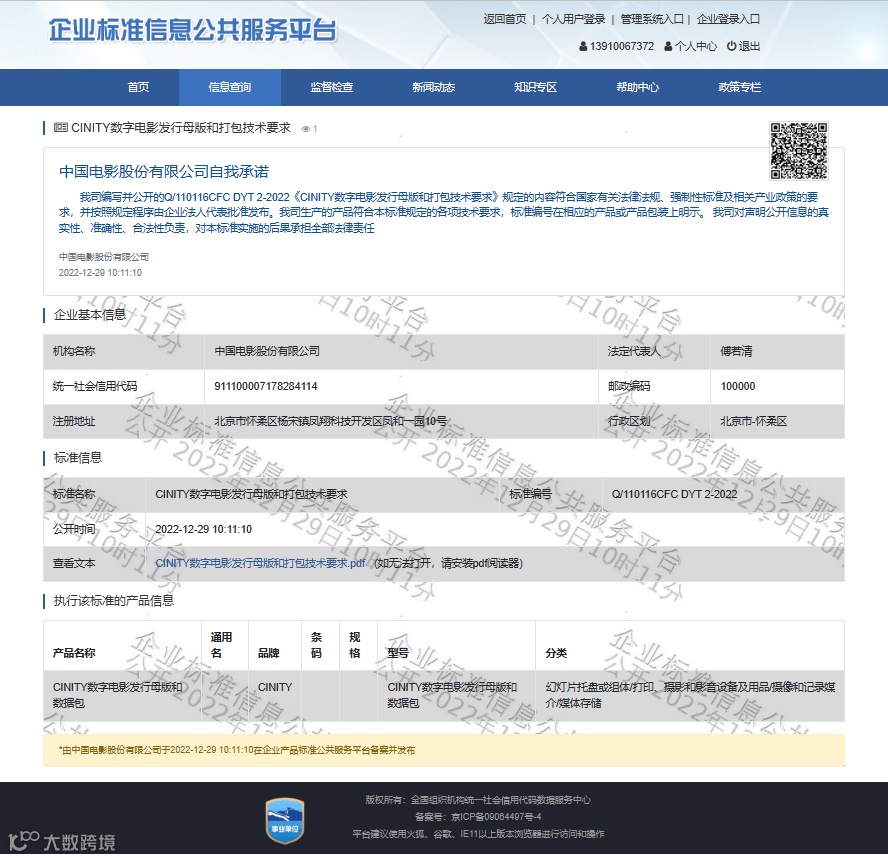Click 通用名 column header
Image resolution: width=888 pixels, height=859 pixels.
click(x=221, y=645)
